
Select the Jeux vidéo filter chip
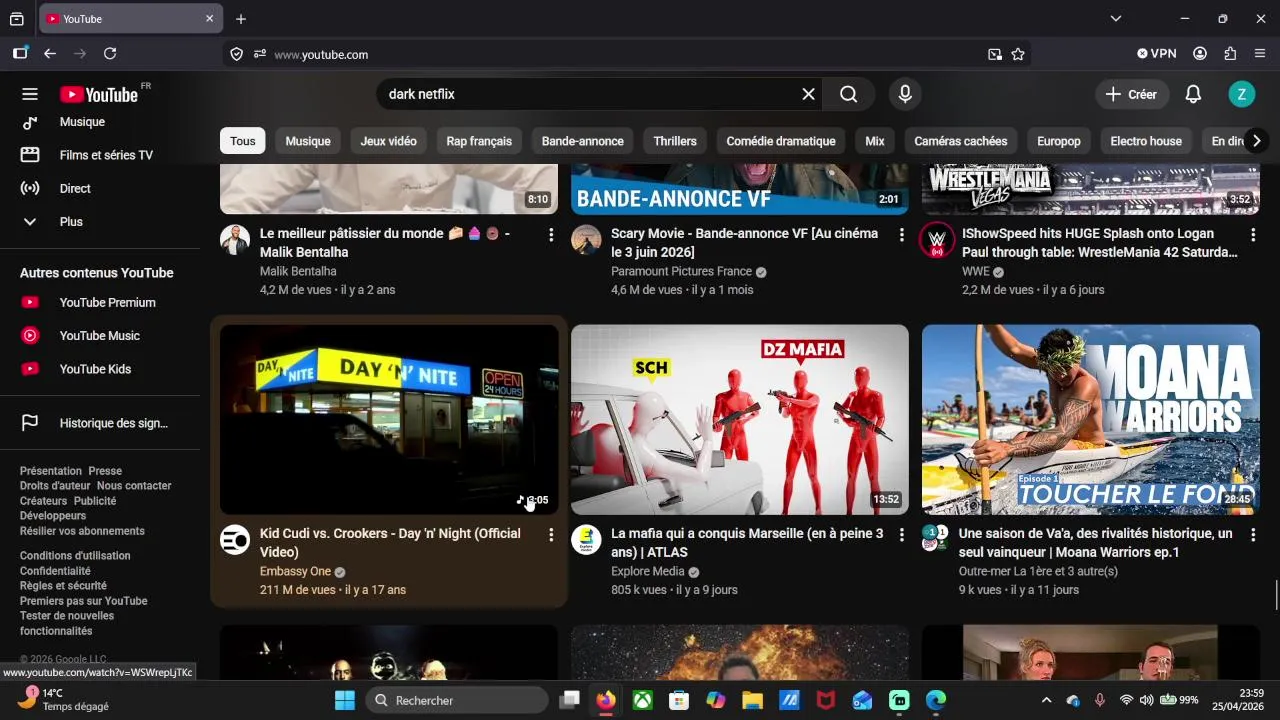pos(389,141)
